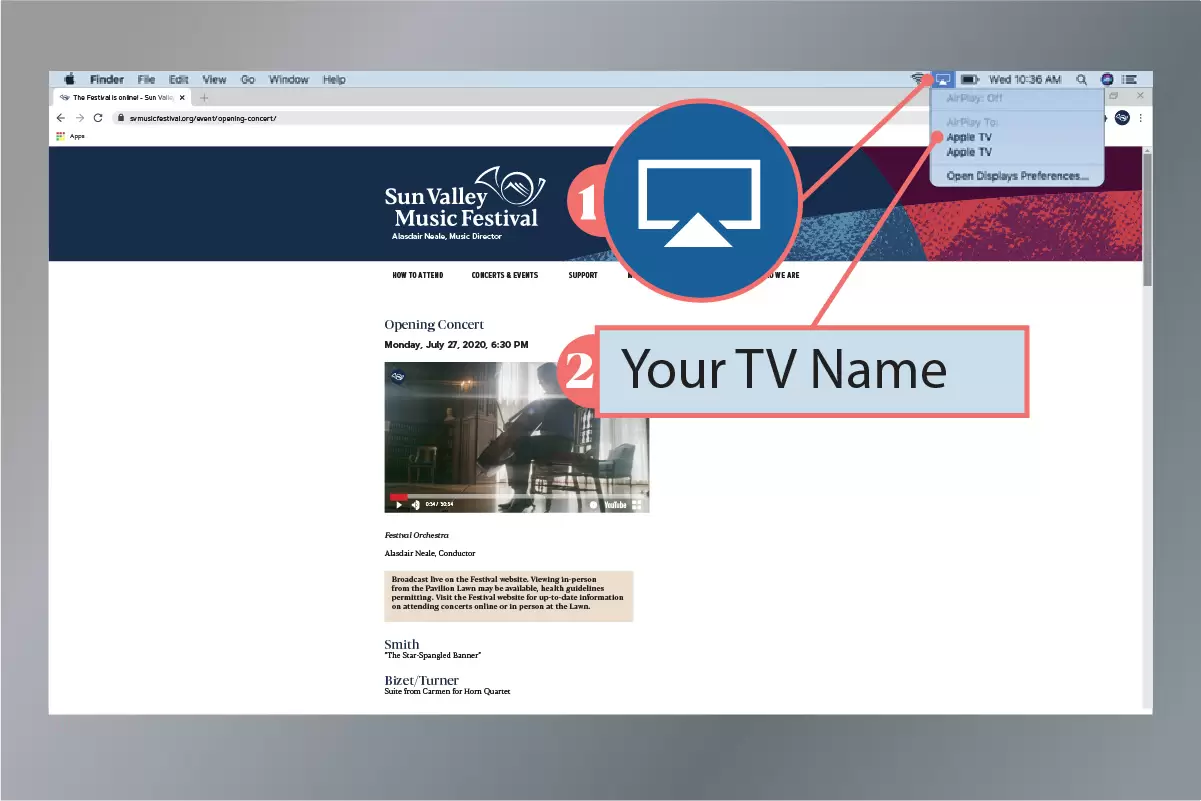Viewport: 1201px width, 801px height.
Task: Open Notification Center list icon
Action: pyautogui.click(x=1130, y=80)
